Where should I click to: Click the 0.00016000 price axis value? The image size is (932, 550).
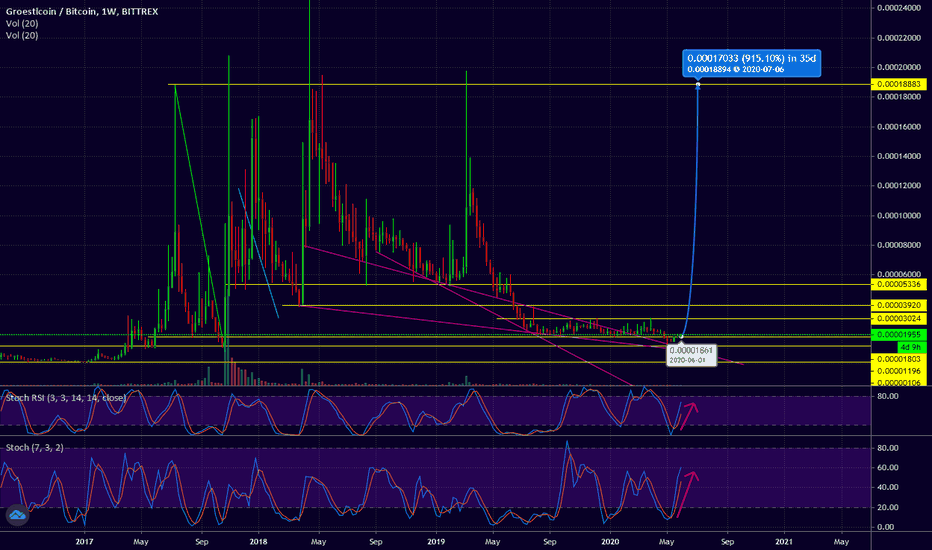point(899,127)
